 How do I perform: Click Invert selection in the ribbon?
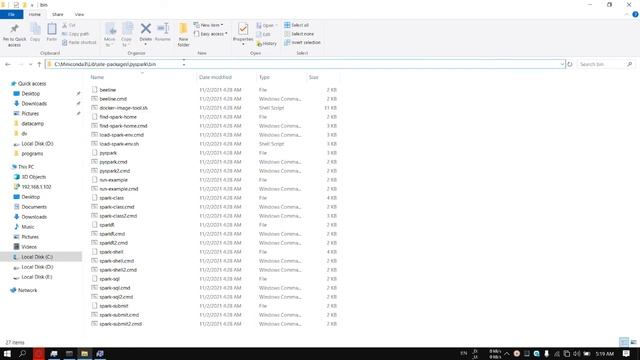(x=302, y=42)
